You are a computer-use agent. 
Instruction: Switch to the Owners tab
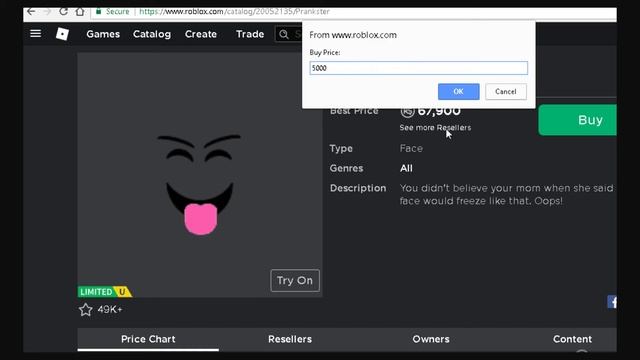pyautogui.click(x=431, y=339)
